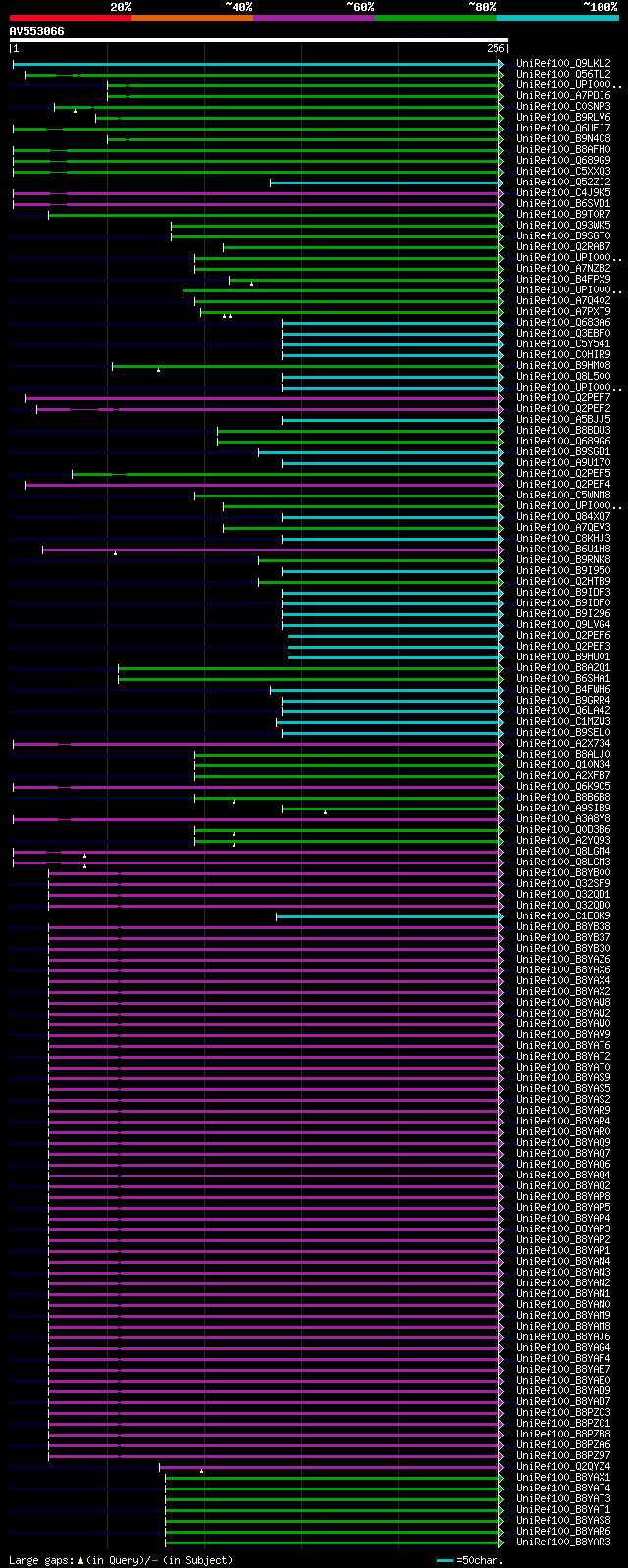
Task: Click the UniRef100_A7NZB2 entry
Action: [563, 268]
